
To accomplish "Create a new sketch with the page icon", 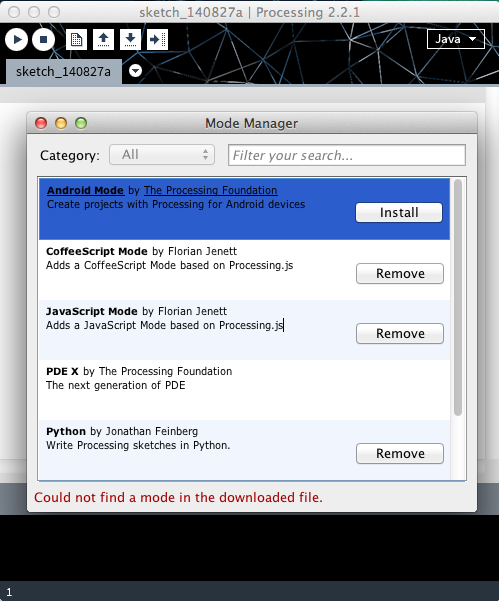I will (76, 39).
